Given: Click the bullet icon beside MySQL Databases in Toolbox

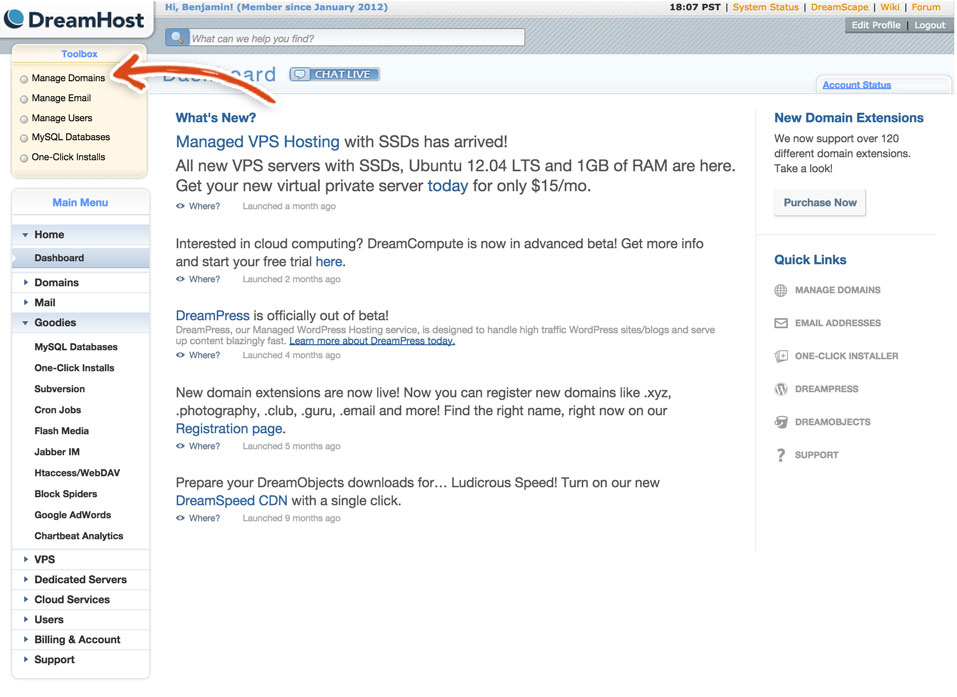Looking at the screenshot, I should (24, 139).
